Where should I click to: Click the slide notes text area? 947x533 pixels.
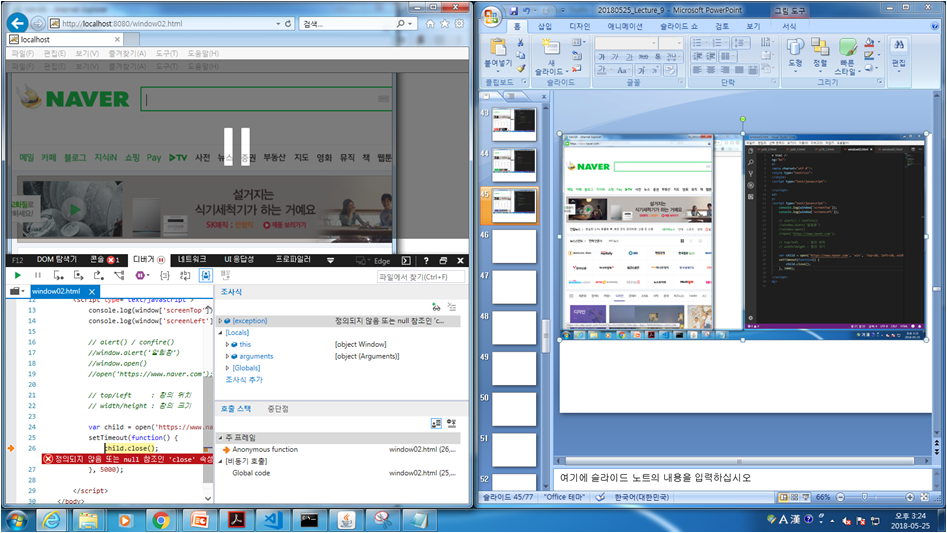pyautogui.click(x=743, y=478)
